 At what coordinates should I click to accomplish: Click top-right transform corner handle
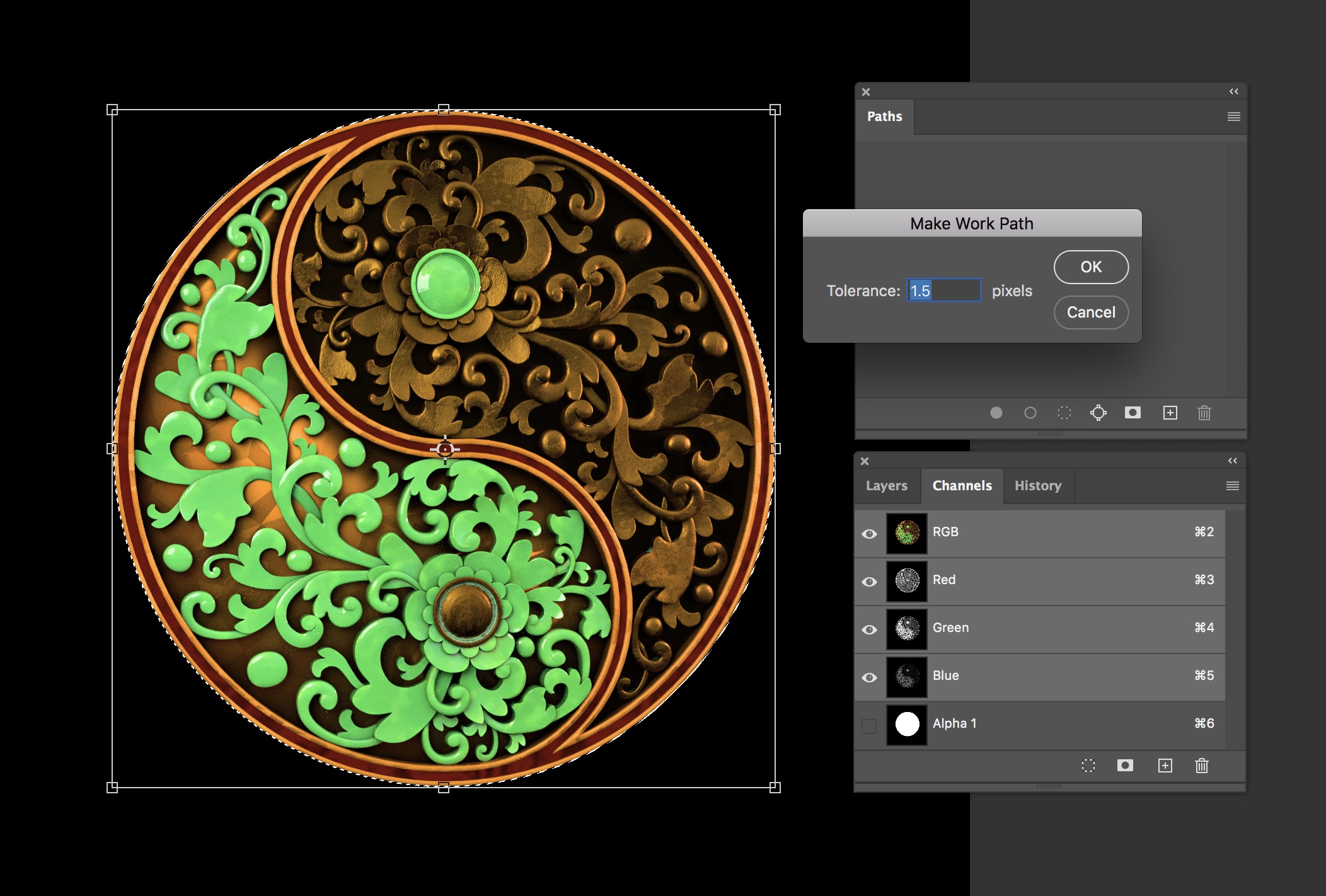point(775,110)
